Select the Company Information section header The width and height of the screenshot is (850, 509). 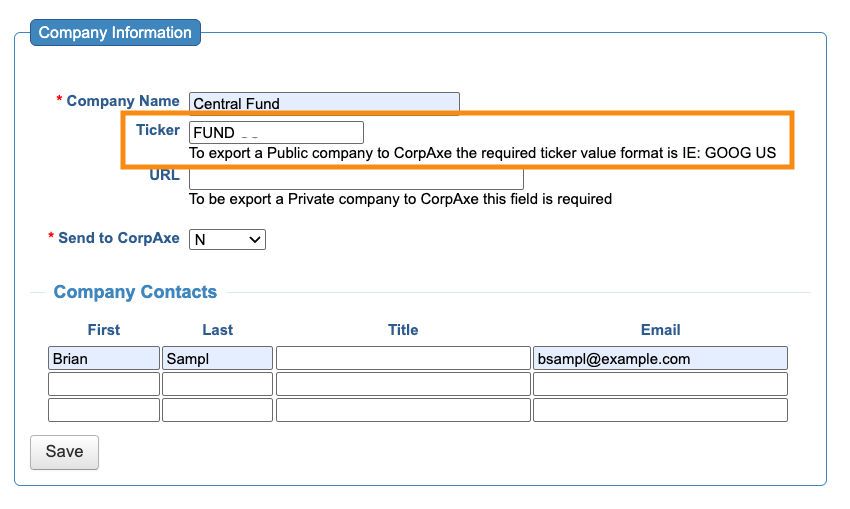pyautogui.click(x=115, y=33)
